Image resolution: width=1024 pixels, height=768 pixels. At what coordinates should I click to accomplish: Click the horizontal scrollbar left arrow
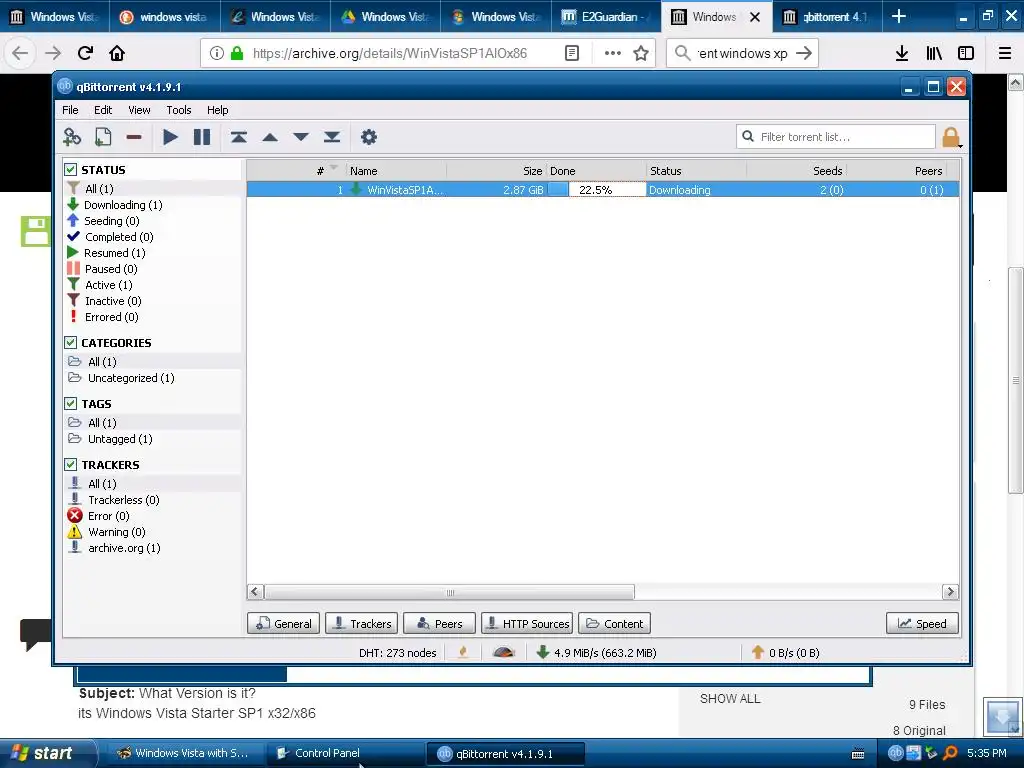coord(255,592)
